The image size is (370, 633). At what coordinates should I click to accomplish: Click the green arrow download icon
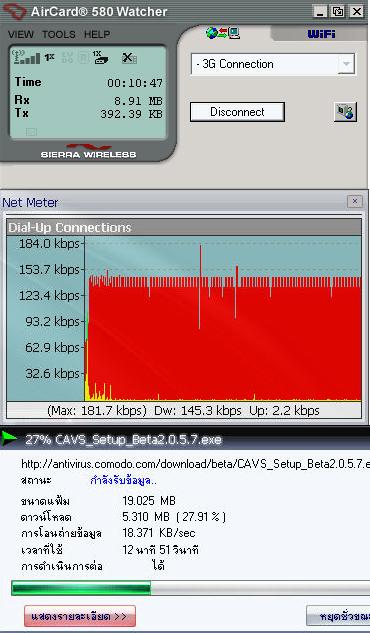tap(8, 439)
